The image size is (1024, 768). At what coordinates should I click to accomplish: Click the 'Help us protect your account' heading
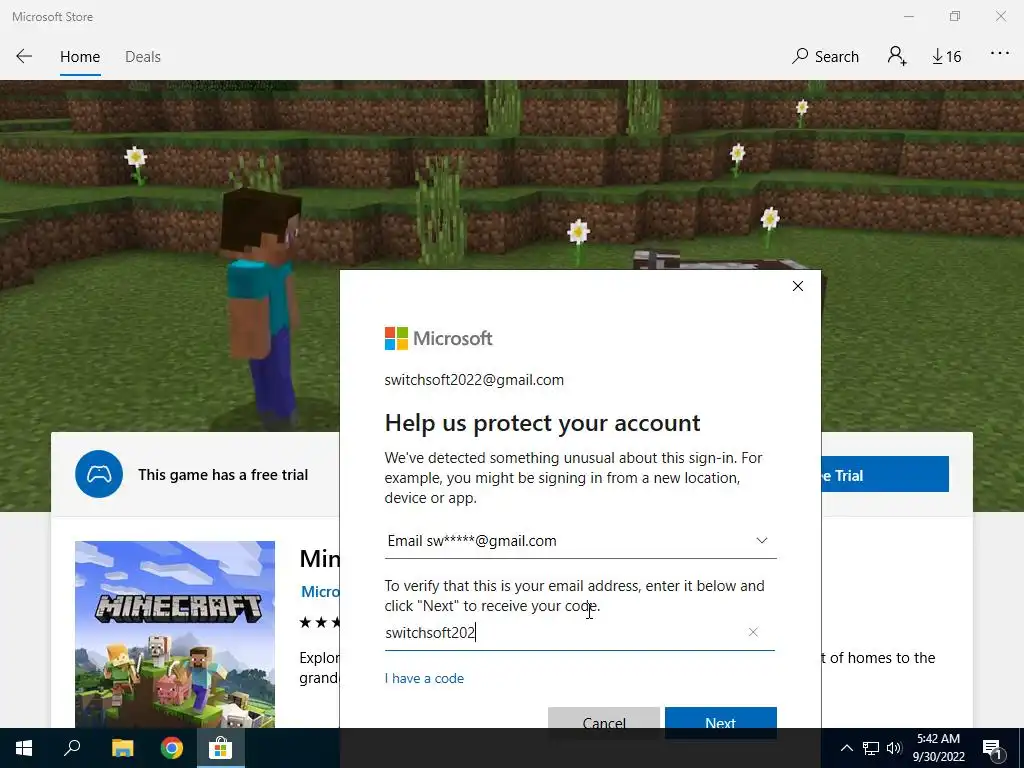click(542, 423)
